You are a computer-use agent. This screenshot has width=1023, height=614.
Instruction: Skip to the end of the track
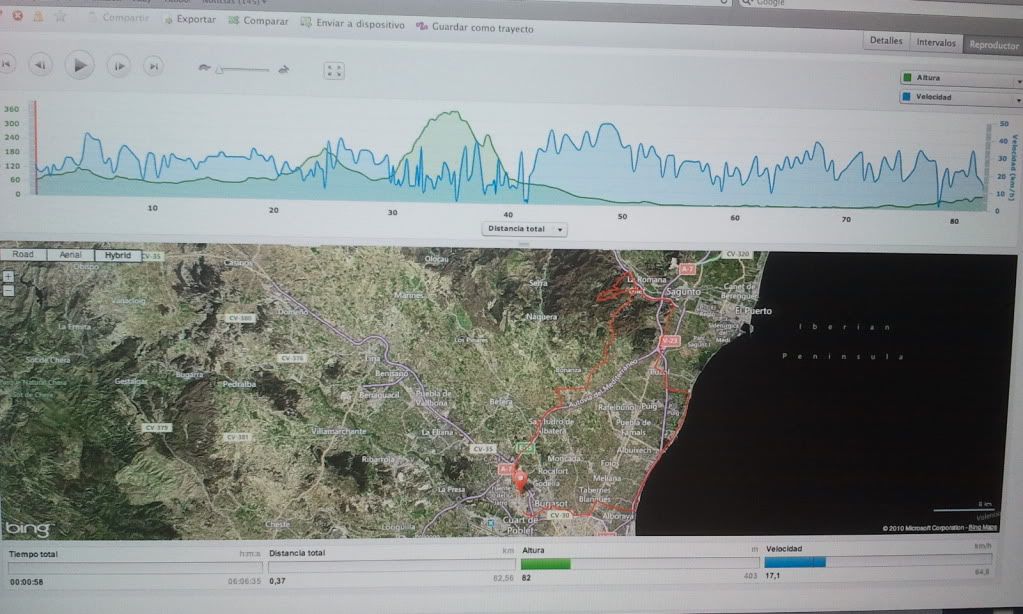point(153,67)
